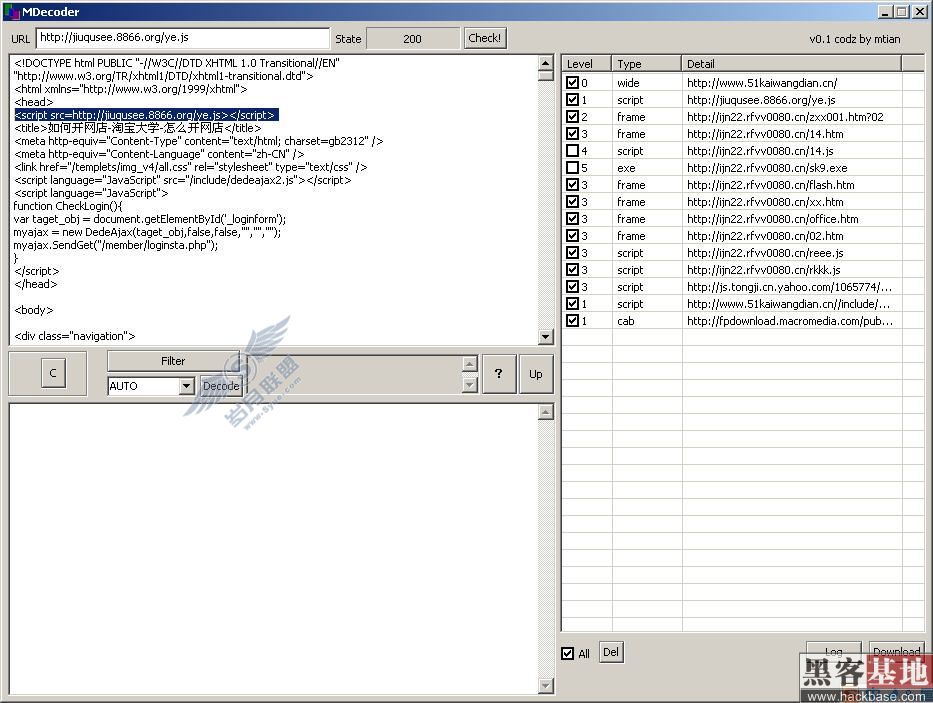The height and width of the screenshot is (703, 933).
Task: Click the output pane scroll down arrow
Action: point(546,686)
